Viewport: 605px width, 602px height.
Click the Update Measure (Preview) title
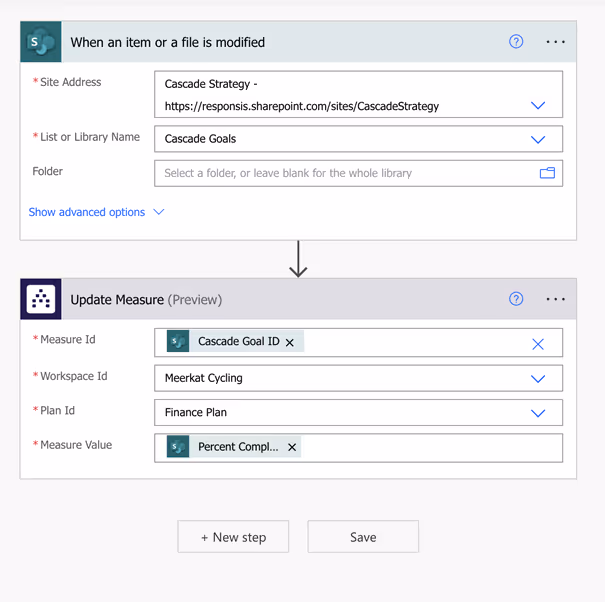146,300
